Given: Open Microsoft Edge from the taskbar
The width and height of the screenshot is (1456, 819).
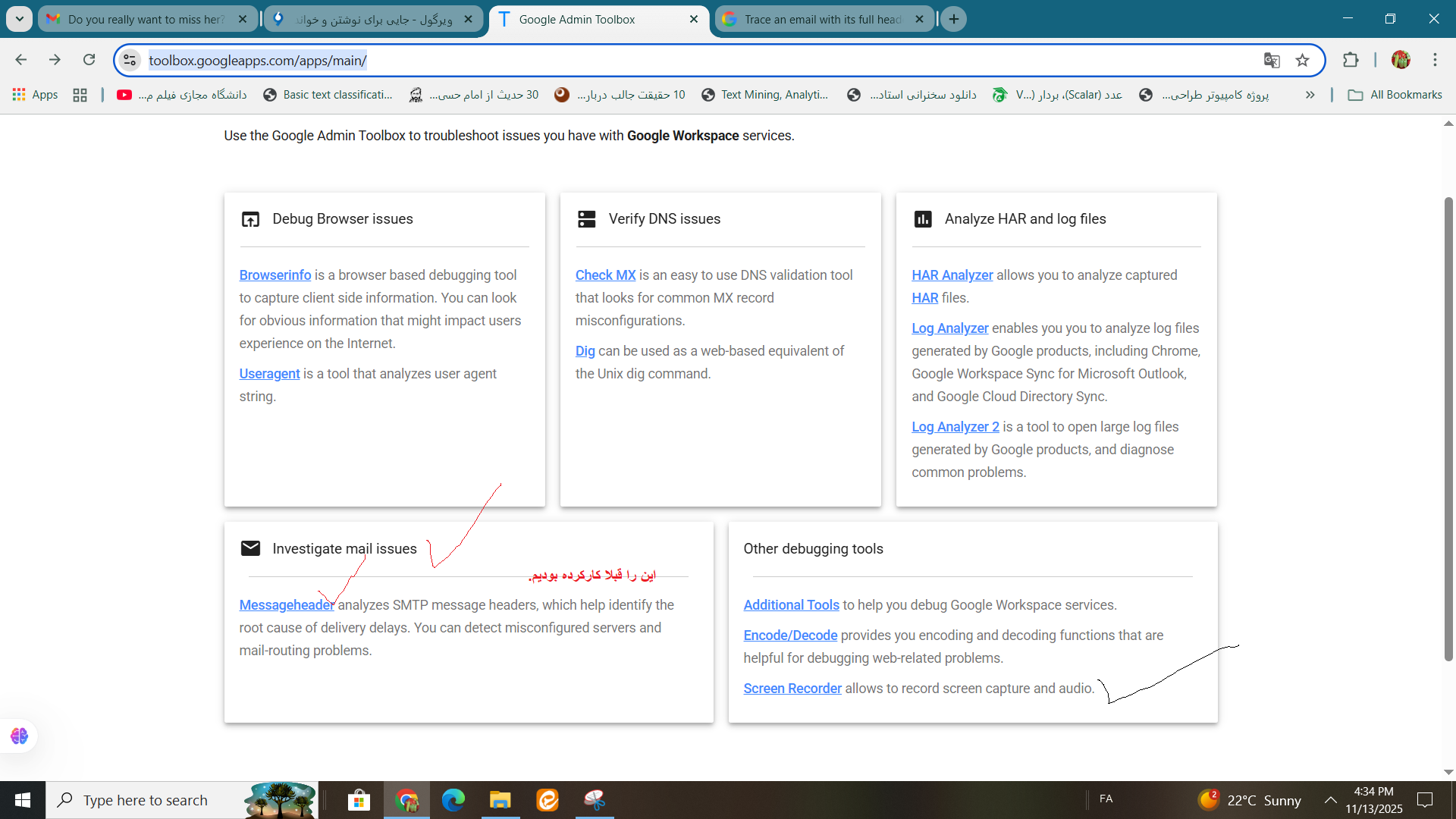Looking at the screenshot, I should pos(453,800).
